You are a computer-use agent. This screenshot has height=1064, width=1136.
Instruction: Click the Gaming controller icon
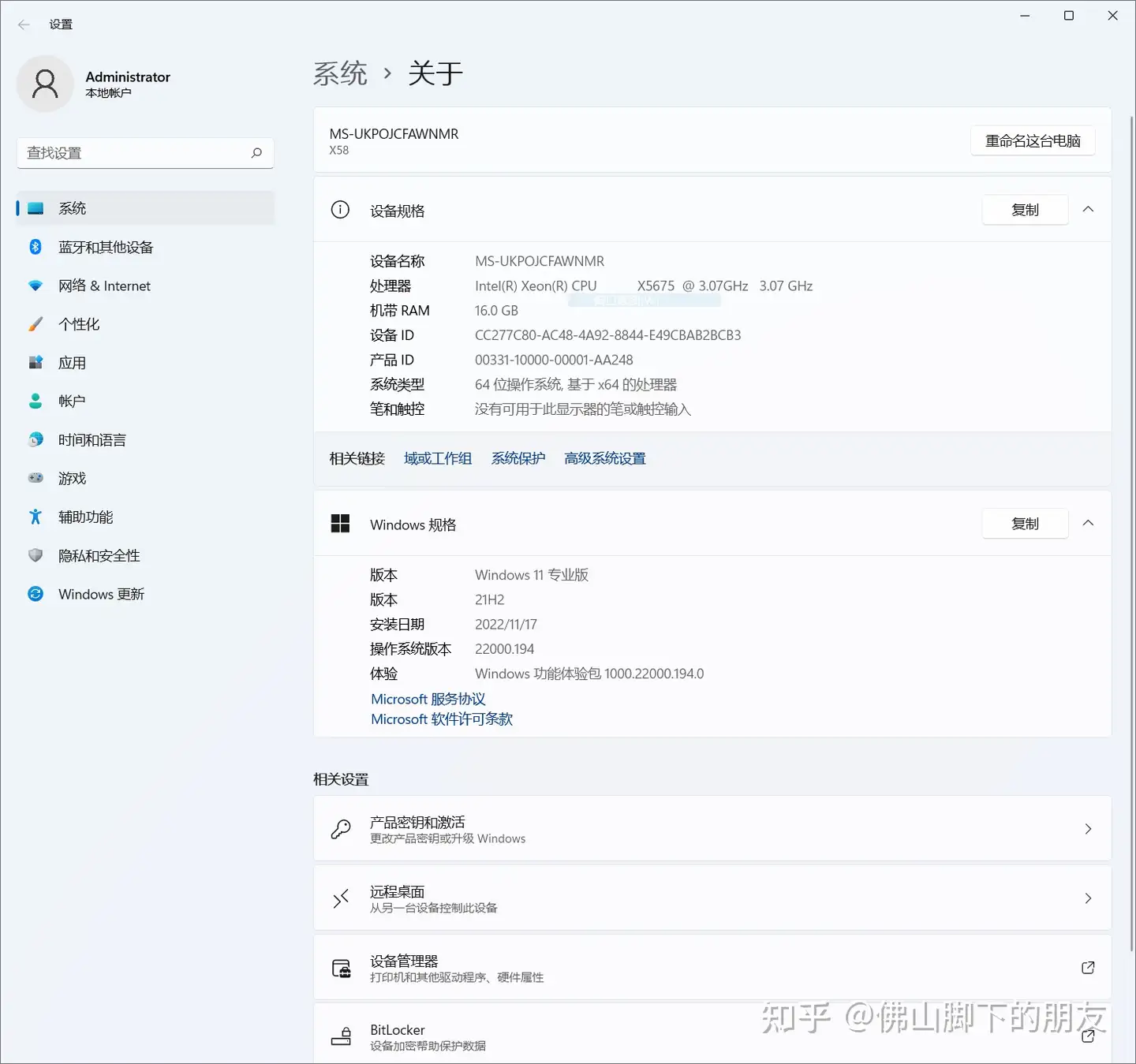coord(35,478)
